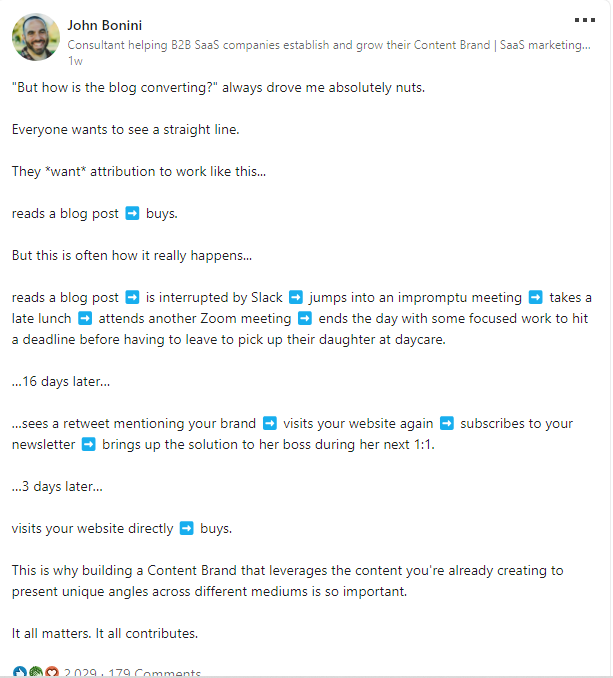The image size is (613, 678).
Task: Click the 1w post timestamp
Action: click(75, 61)
